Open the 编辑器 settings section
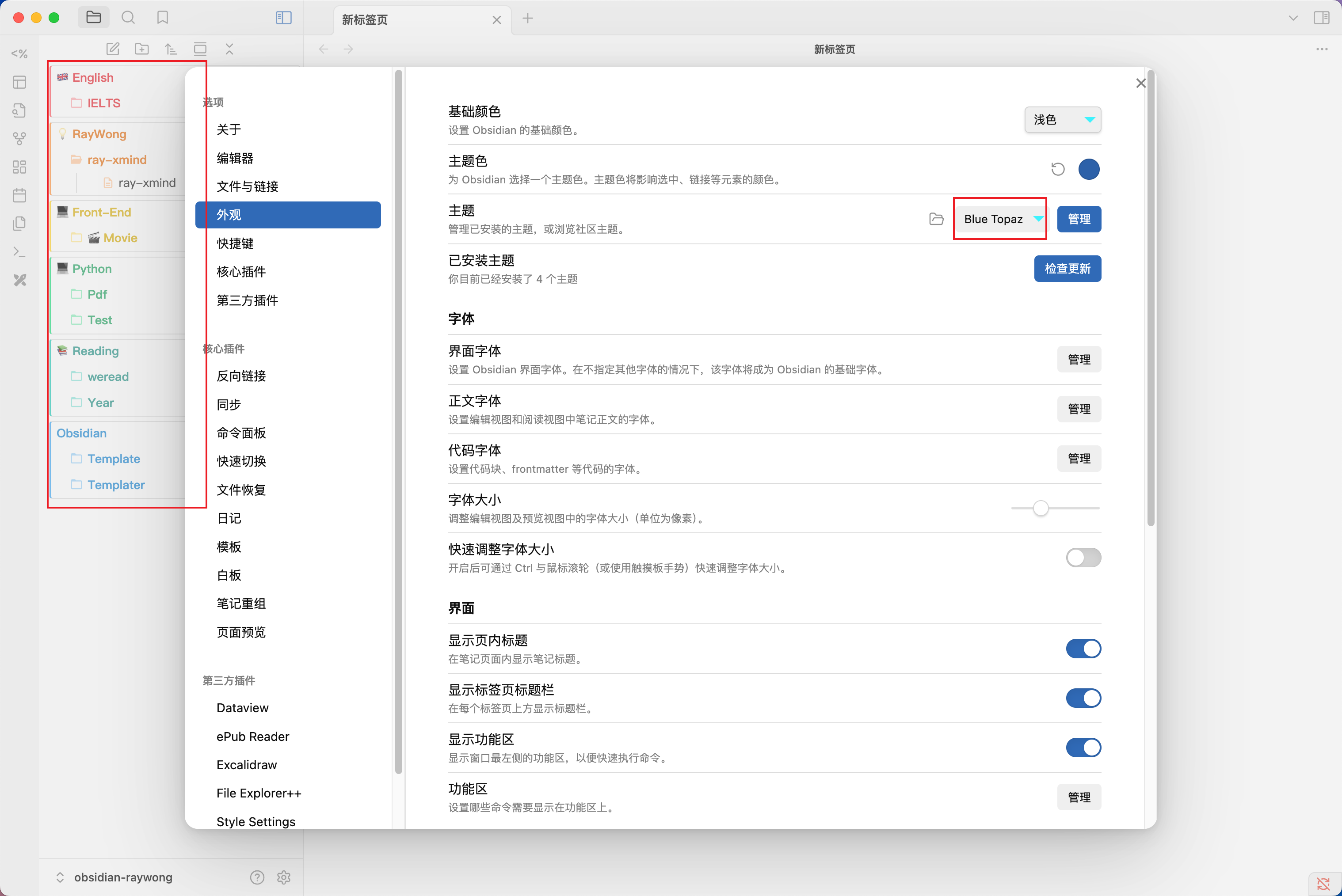Screen dimensions: 1342x896 point(288,158)
